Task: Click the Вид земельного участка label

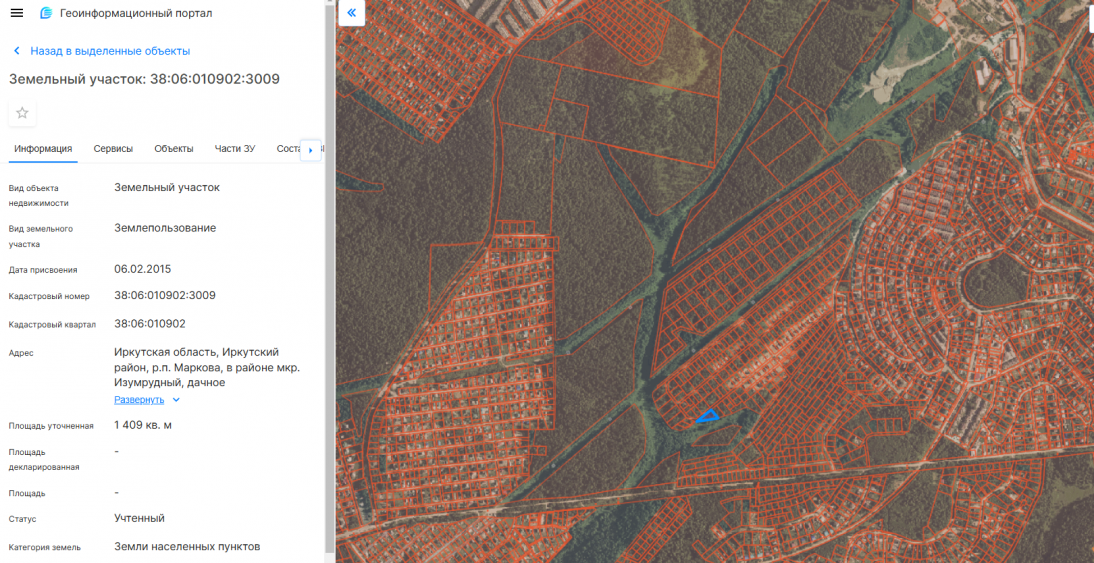Action: [x=40, y=237]
